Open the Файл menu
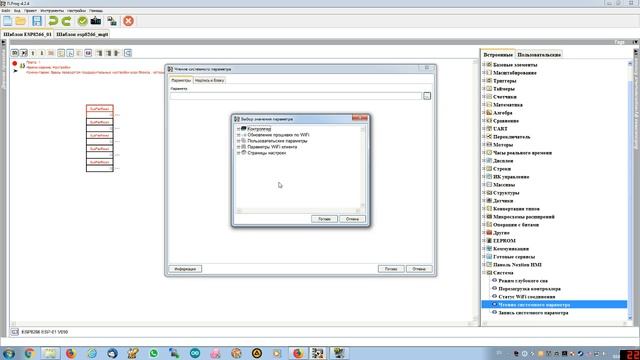 (6, 11)
